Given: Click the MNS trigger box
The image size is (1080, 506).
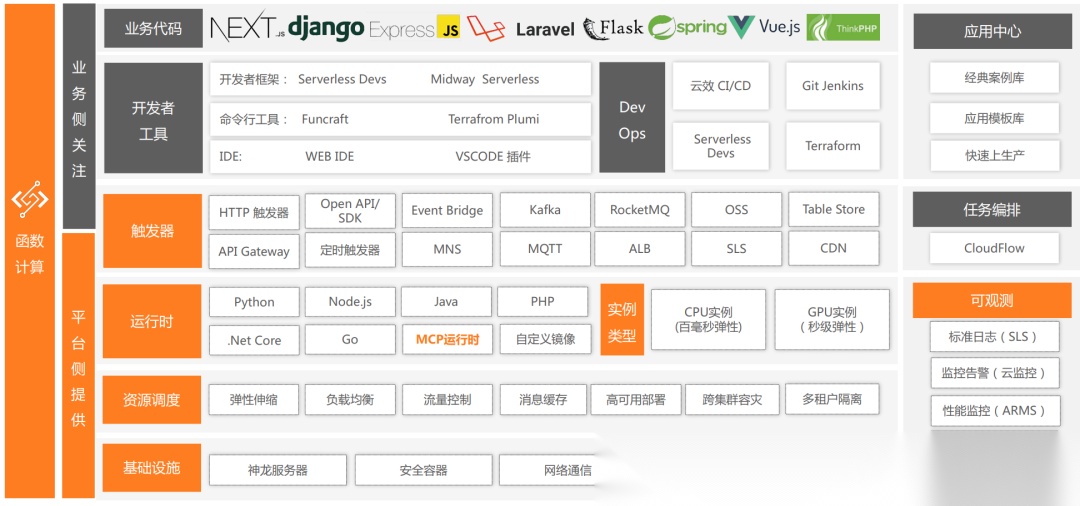Looking at the screenshot, I should (447, 249).
